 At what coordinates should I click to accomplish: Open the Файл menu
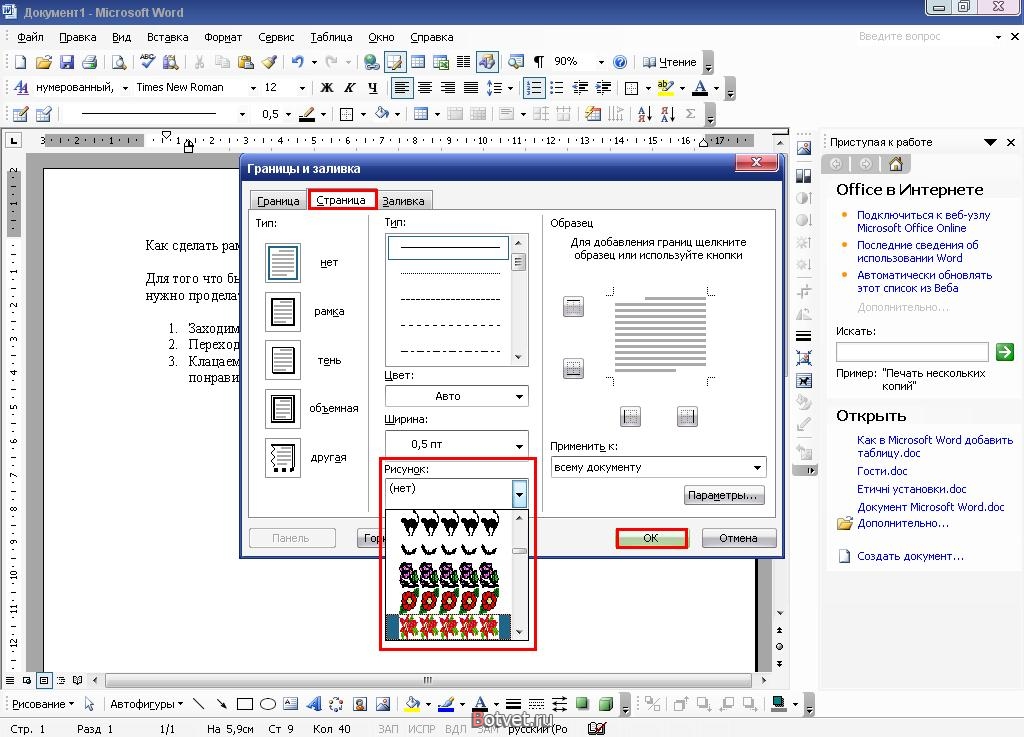click(30, 37)
